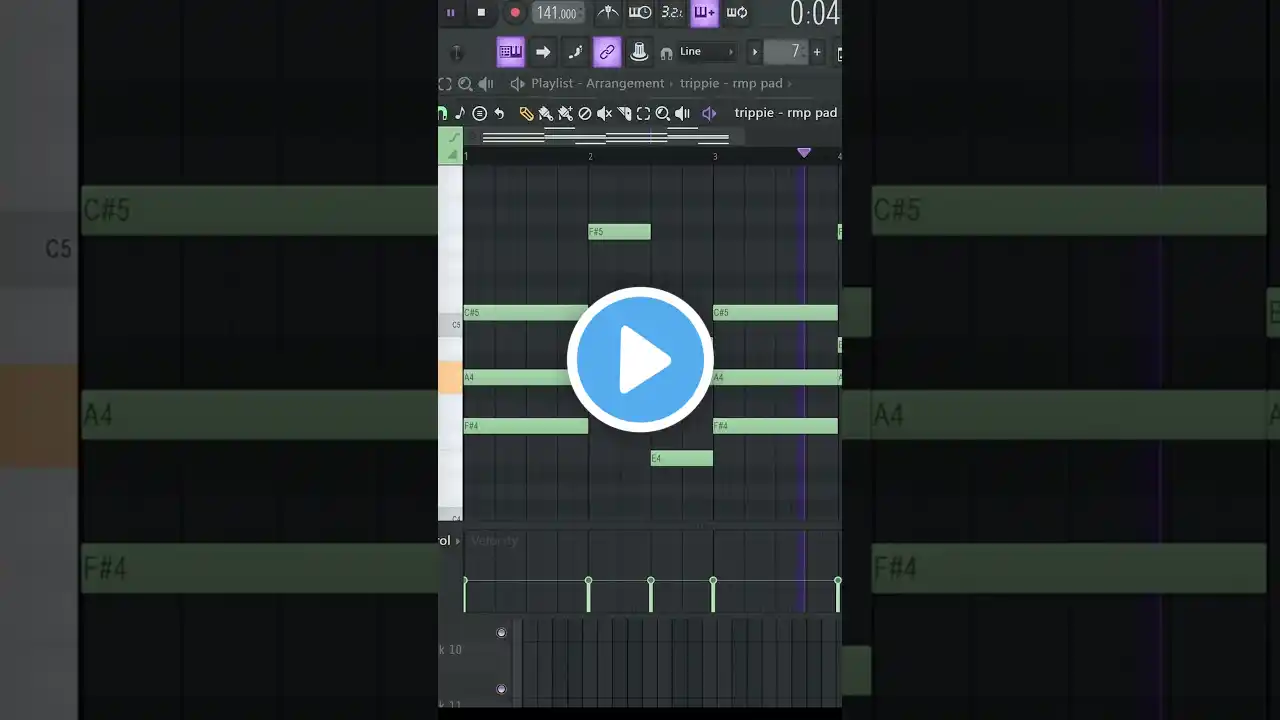Click the 141.000 tempo field
1280x720 pixels.
(558, 13)
